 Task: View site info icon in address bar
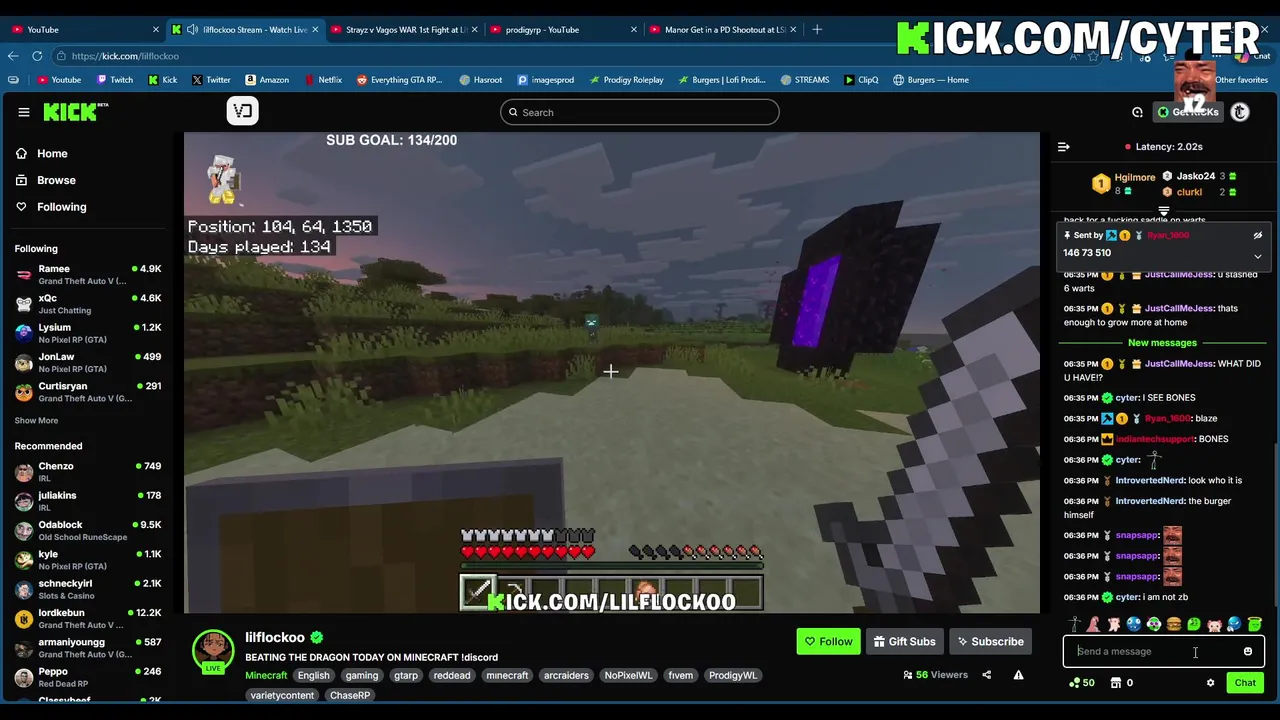[62, 56]
